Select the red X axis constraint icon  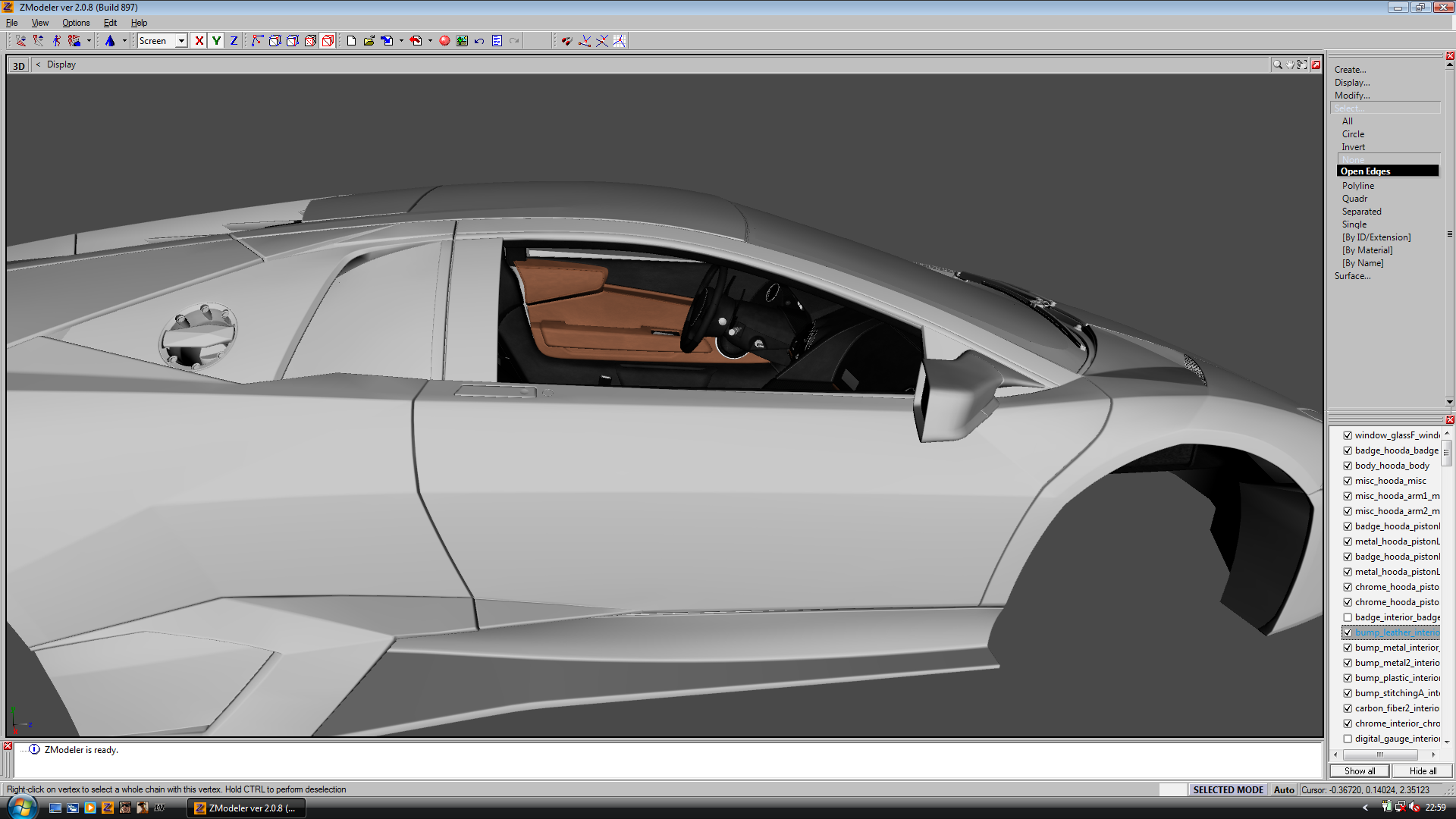point(199,40)
